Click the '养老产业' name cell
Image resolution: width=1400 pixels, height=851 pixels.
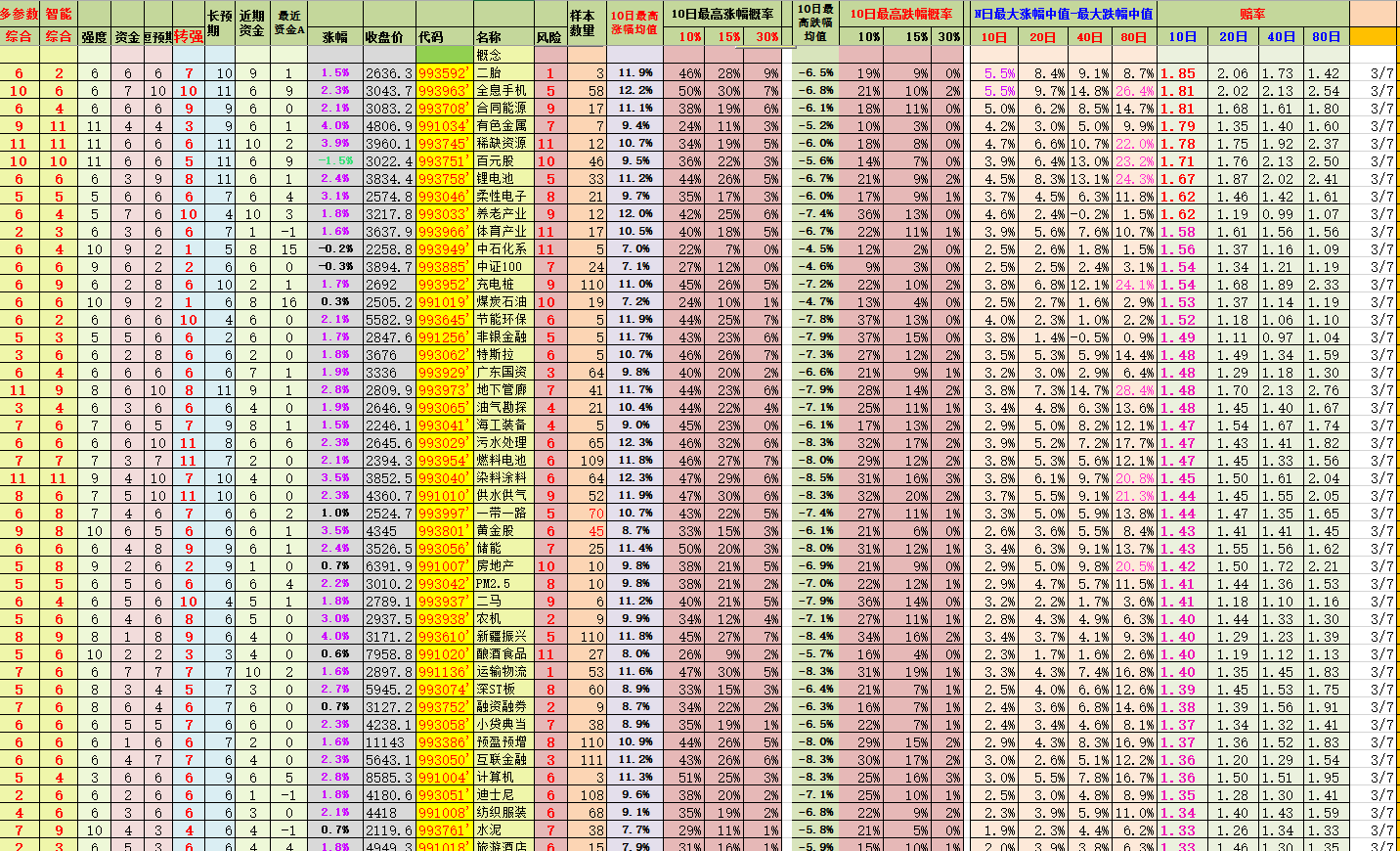(503, 214)
